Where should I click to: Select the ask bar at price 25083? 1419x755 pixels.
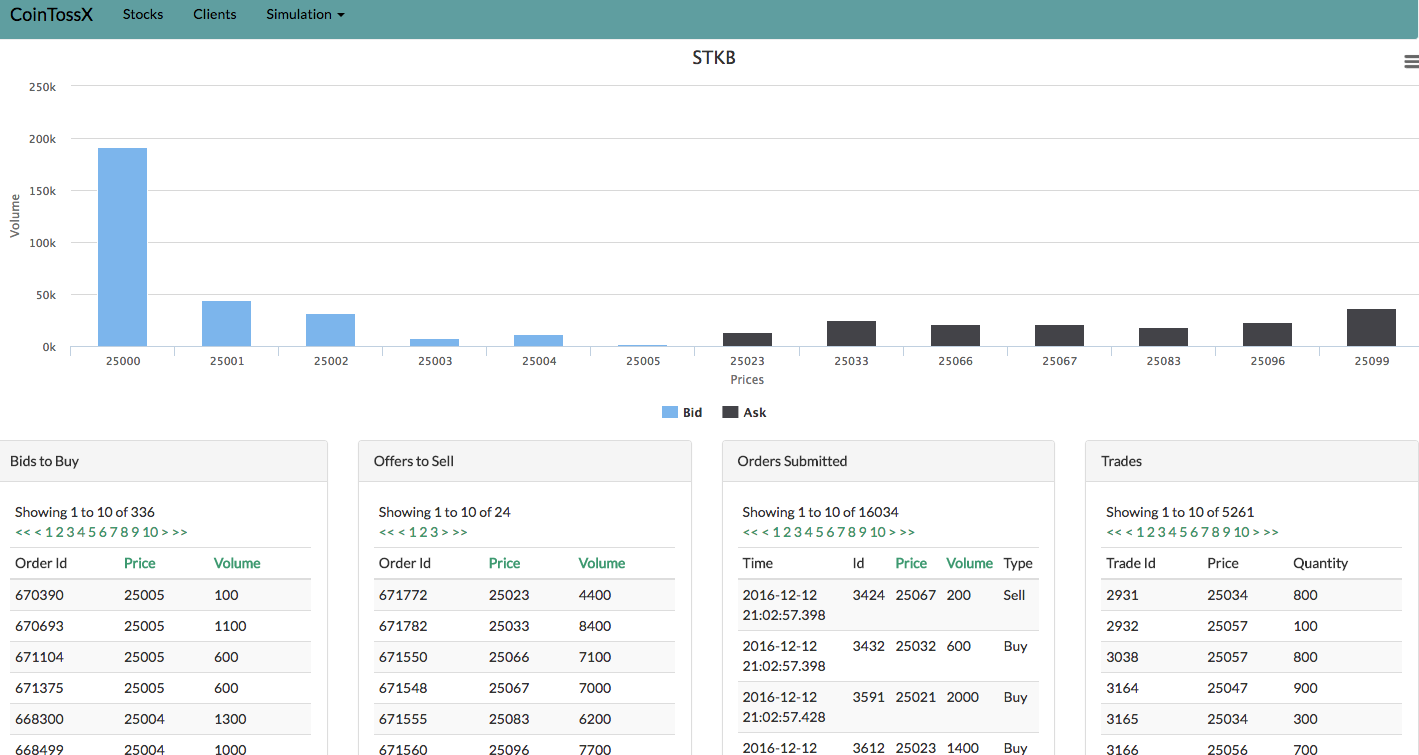pos(1163,337)
